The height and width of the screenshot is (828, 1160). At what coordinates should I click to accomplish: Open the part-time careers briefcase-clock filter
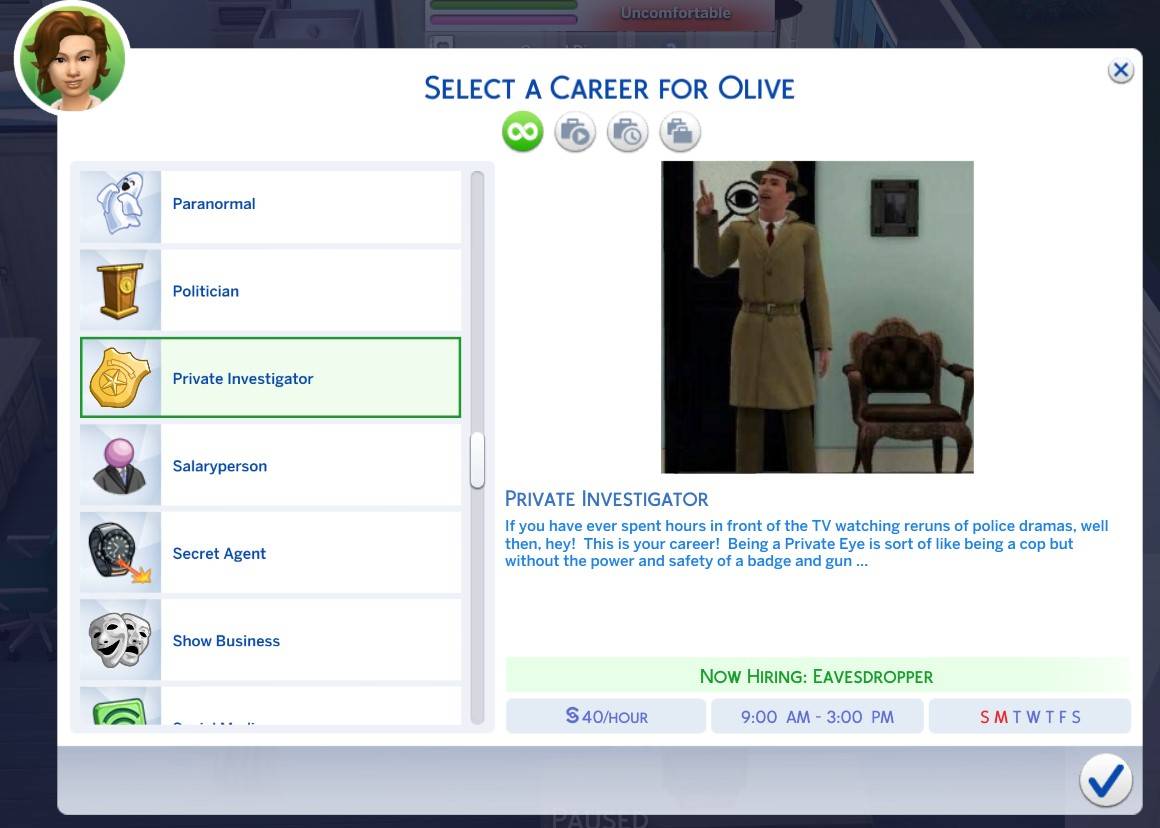point(627,131)
